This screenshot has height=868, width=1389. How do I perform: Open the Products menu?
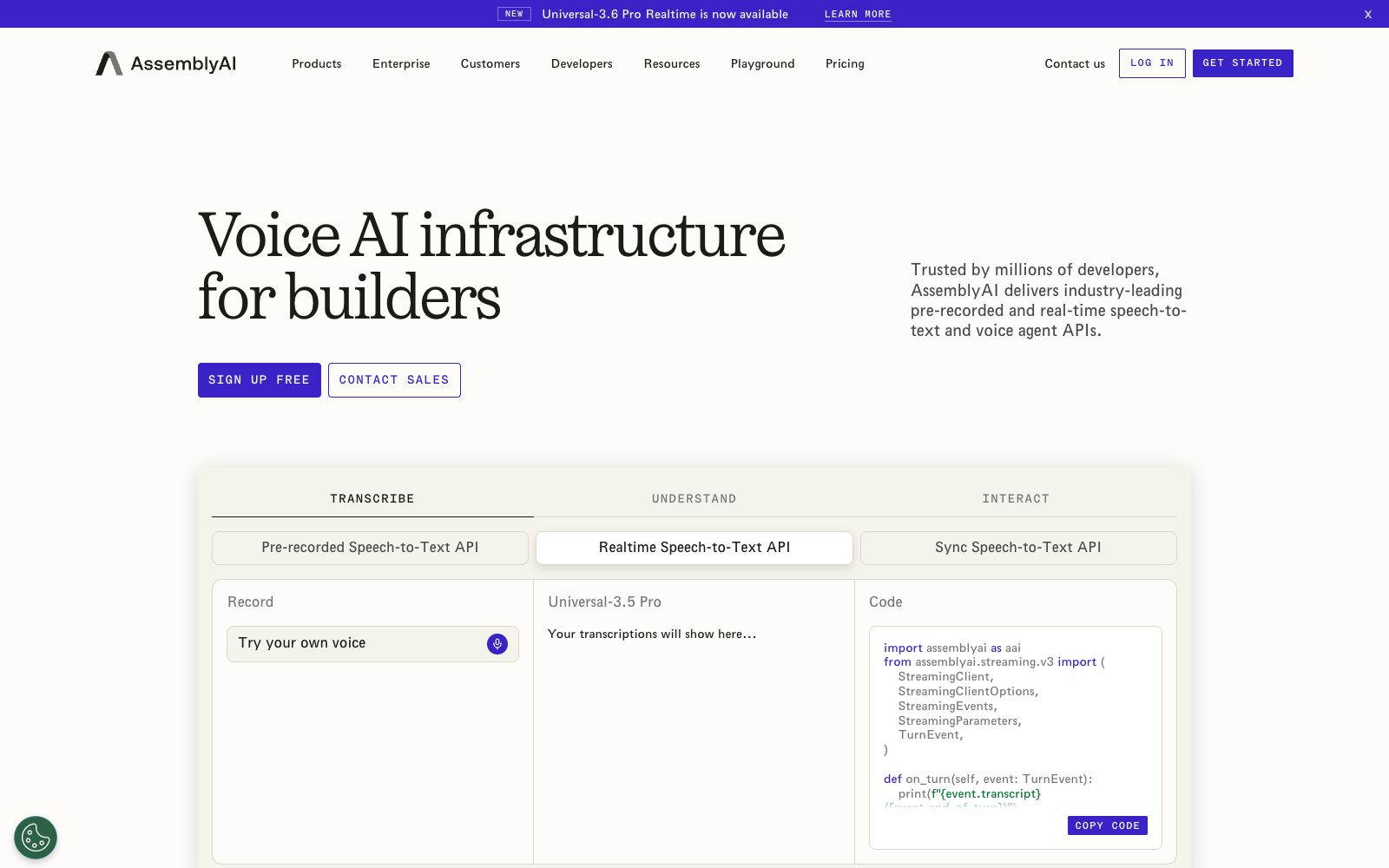[317, 63]
